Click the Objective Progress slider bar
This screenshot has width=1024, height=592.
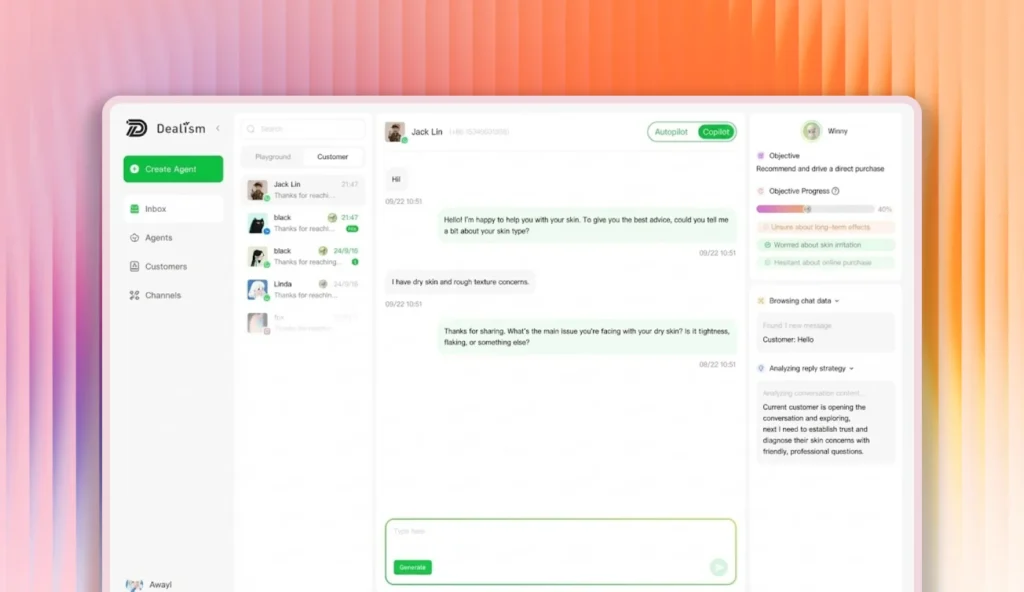pyautogui.click(x=815, y=209)
